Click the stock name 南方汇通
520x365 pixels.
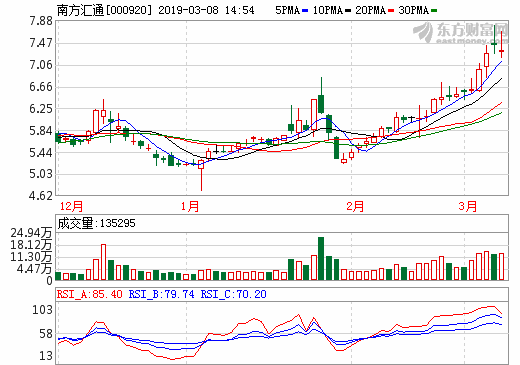point(81,10)
